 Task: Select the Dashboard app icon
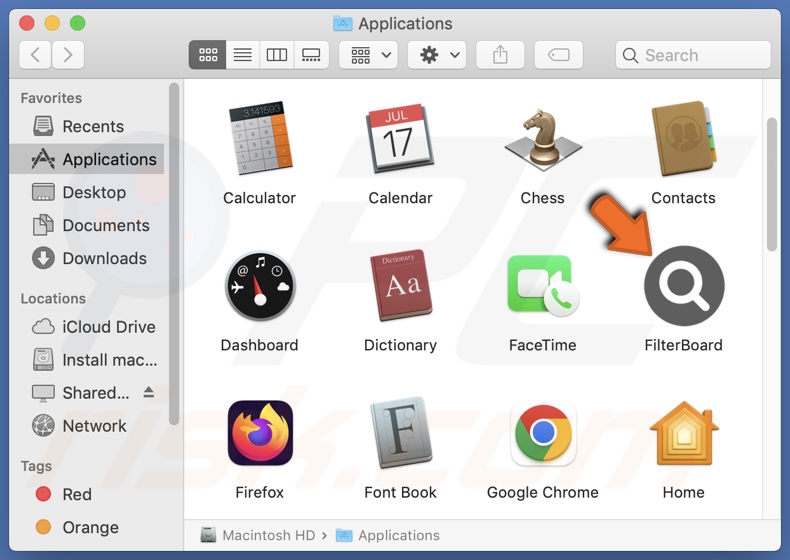(x=260, y=286)
